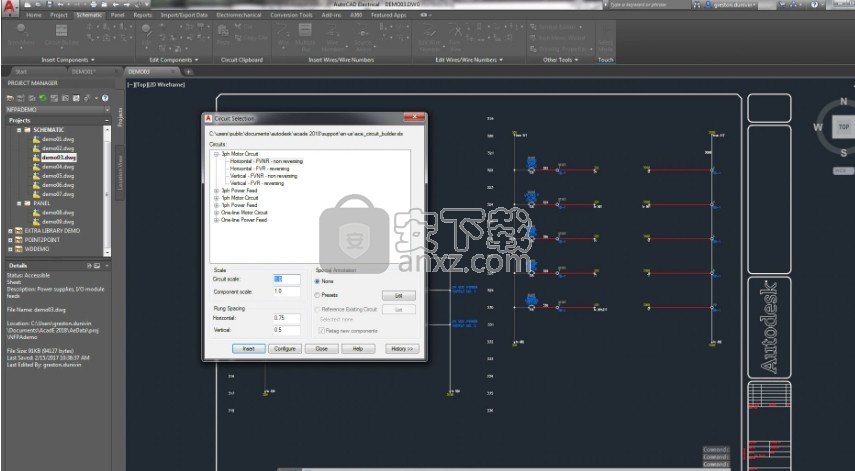Image resolution: width=855 pixels, height=471 pixels.
Task: Click the Vertical rung spacing field
Action: click(287, 330)
